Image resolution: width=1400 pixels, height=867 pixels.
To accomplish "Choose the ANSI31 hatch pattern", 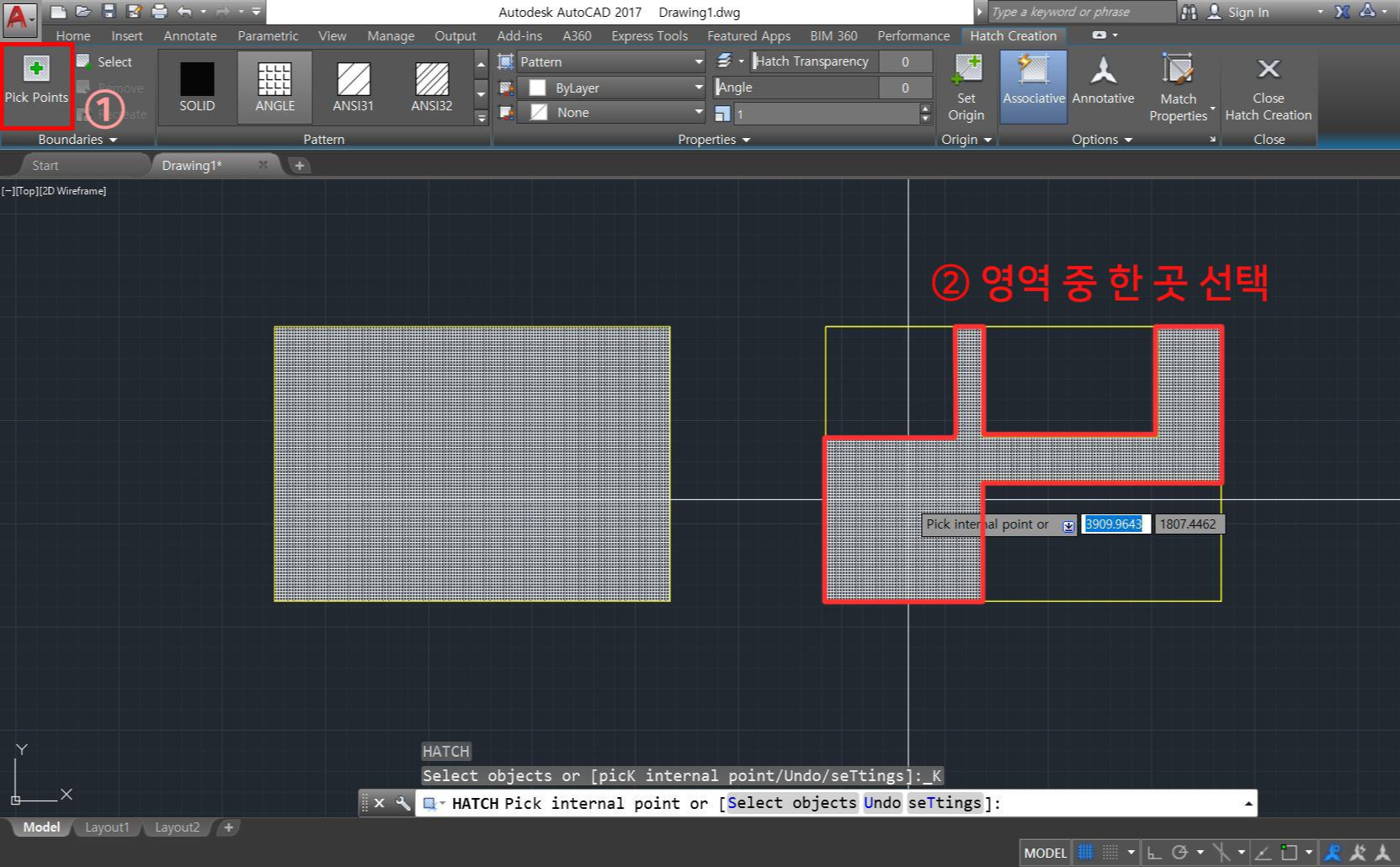I will tap(353, 88).
